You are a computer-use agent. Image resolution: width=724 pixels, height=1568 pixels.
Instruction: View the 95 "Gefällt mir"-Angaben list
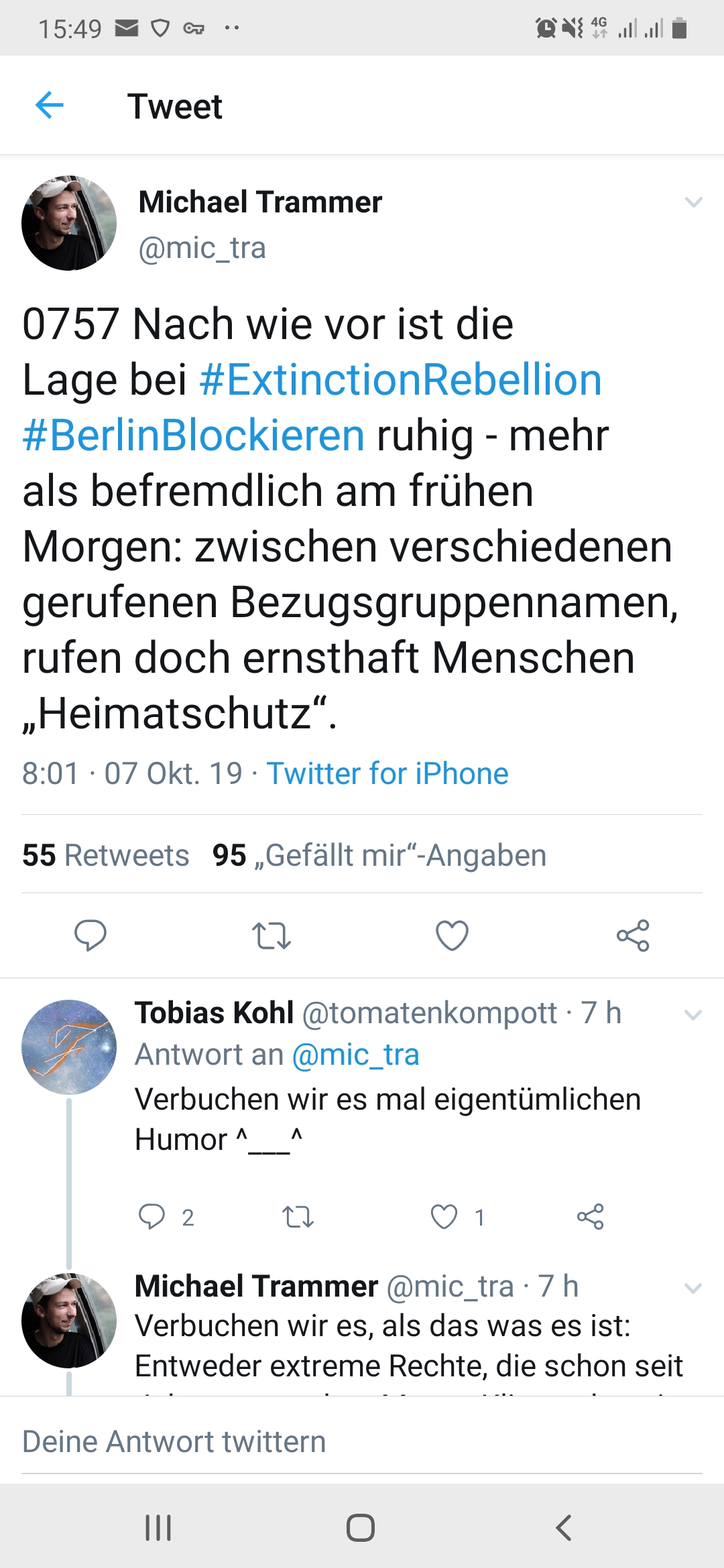[x=379, y=855]
